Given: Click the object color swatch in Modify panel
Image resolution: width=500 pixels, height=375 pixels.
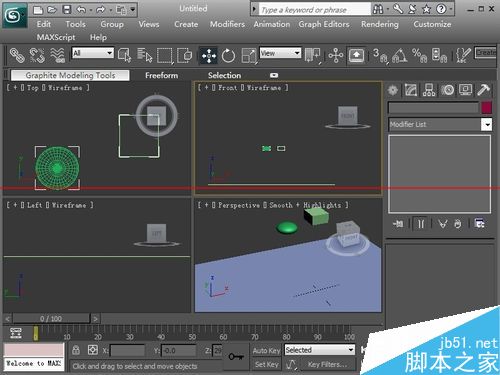Looking at the screenshot, I should pos(486,108).
